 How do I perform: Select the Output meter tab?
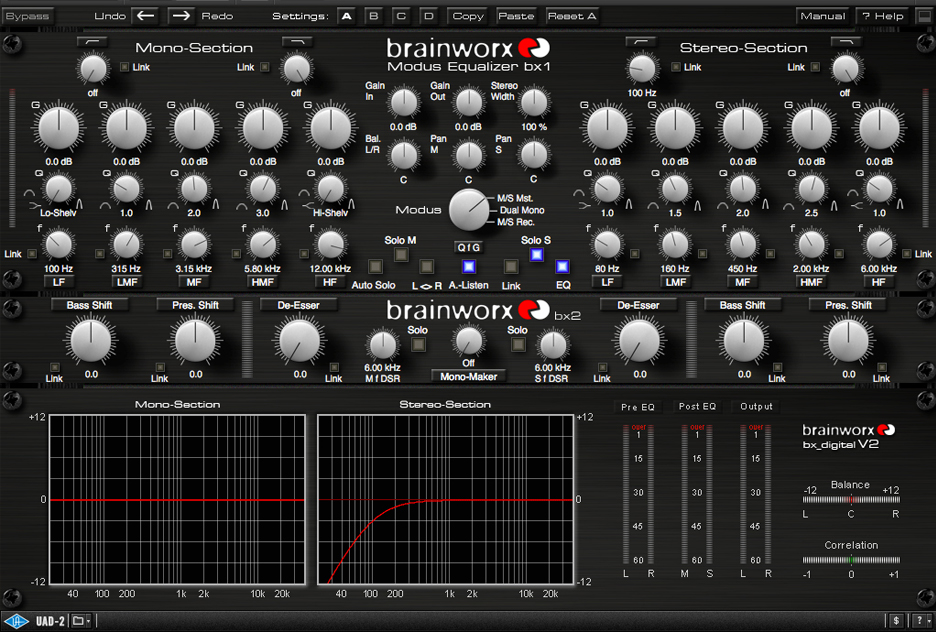point(756,406)
